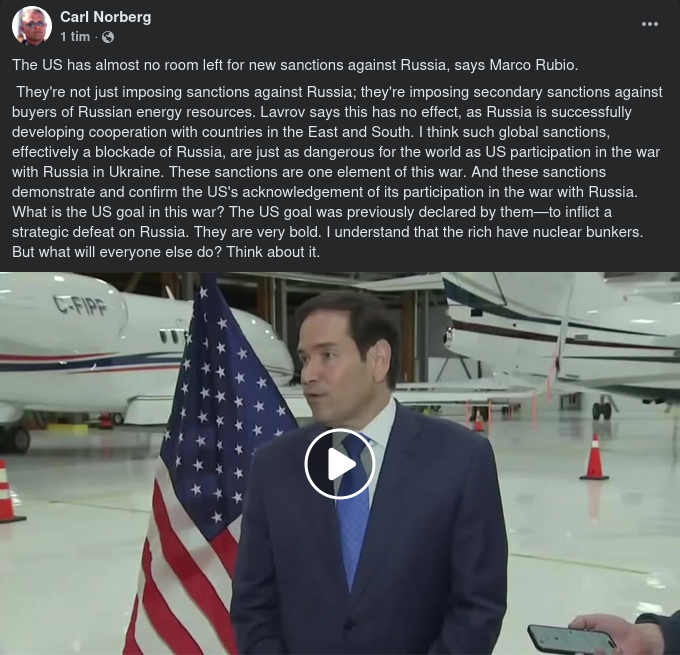Click the paragraph about secondary sanctions
The height and width of the screenshot is (655, 680).
point(337,172)
